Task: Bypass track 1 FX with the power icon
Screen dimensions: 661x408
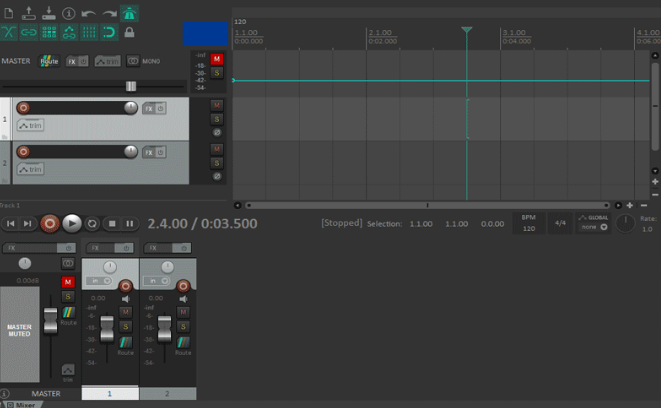Action: (161, 109)
